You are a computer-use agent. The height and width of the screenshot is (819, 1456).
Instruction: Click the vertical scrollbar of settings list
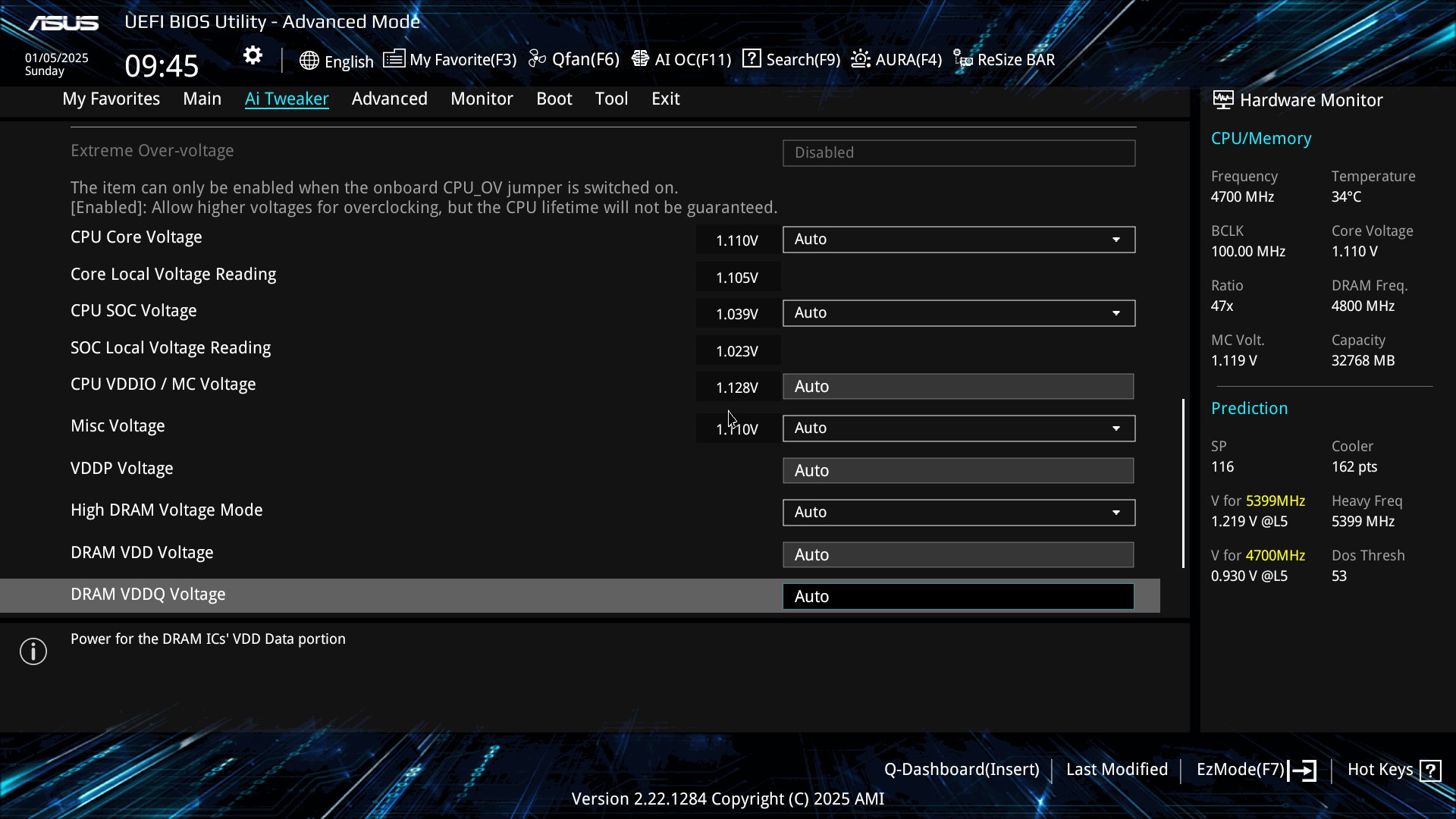pos(1183,482)
